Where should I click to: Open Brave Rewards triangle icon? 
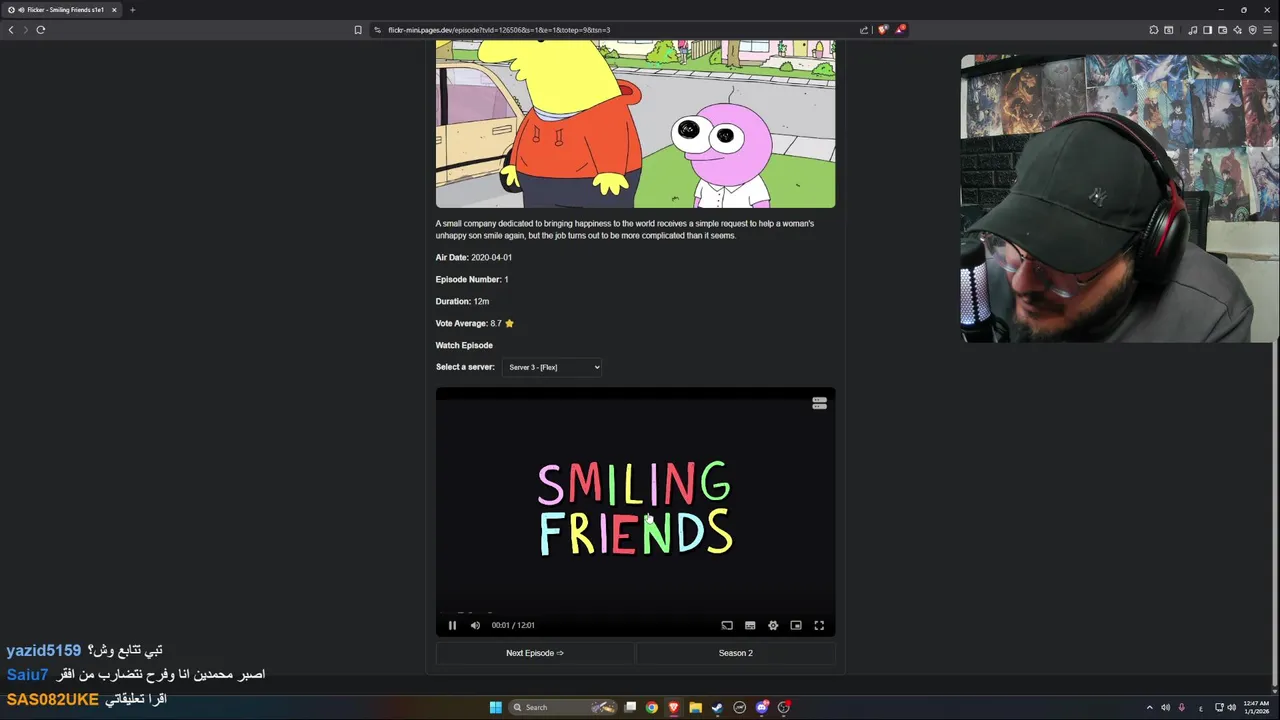(900, 30)
